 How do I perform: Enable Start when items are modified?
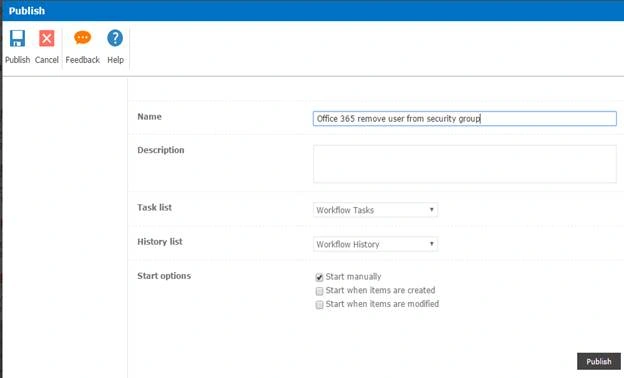[x=319, y=305]
